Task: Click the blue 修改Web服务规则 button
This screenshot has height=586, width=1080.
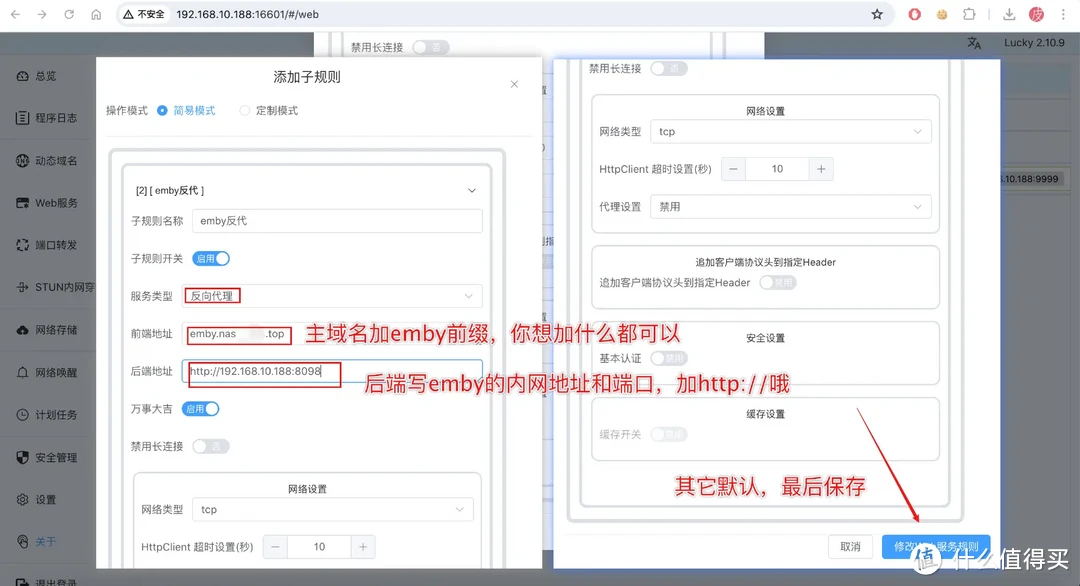Action: pyautogui.click(x=936, y=547)
